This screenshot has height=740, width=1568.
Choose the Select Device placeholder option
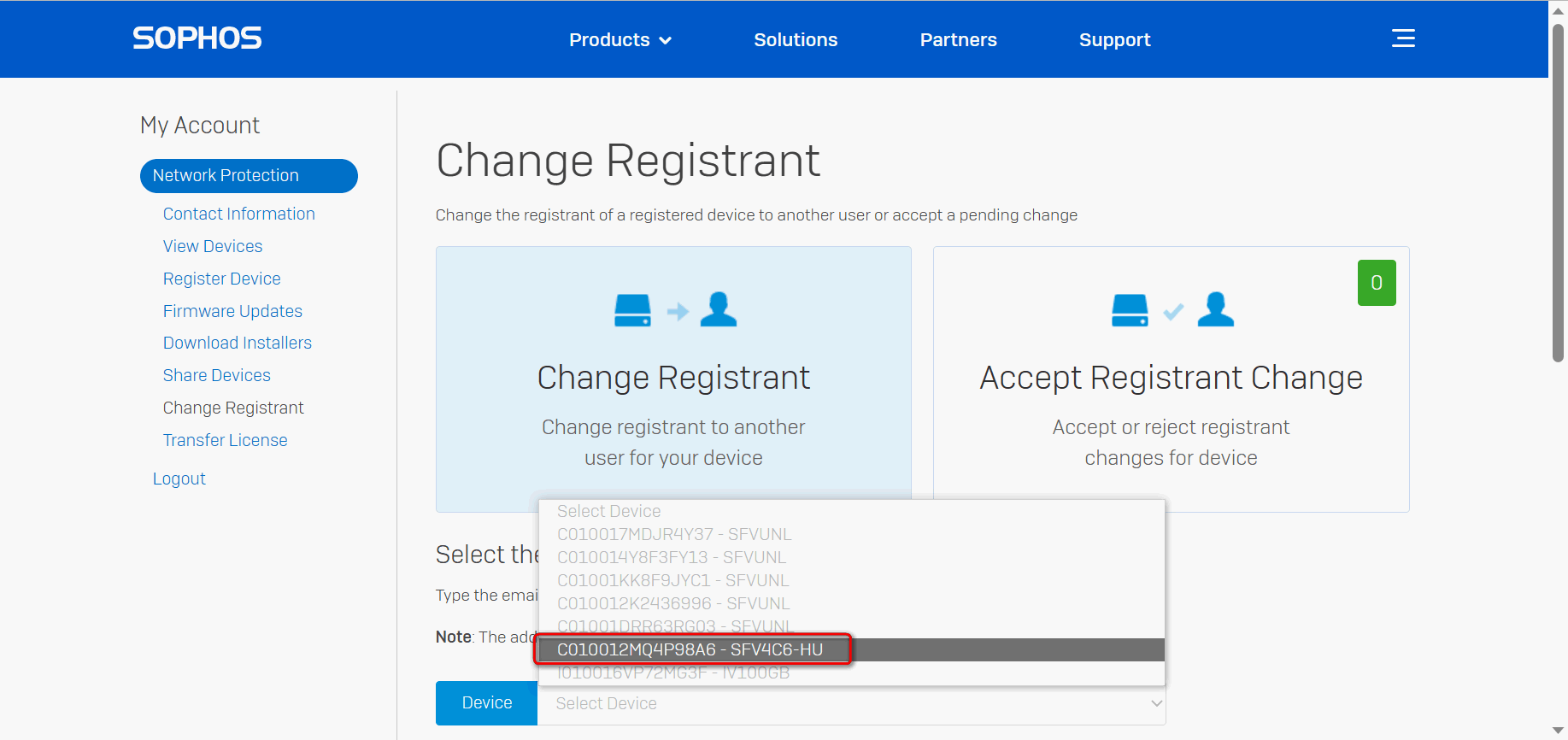(x=852, y=511)
